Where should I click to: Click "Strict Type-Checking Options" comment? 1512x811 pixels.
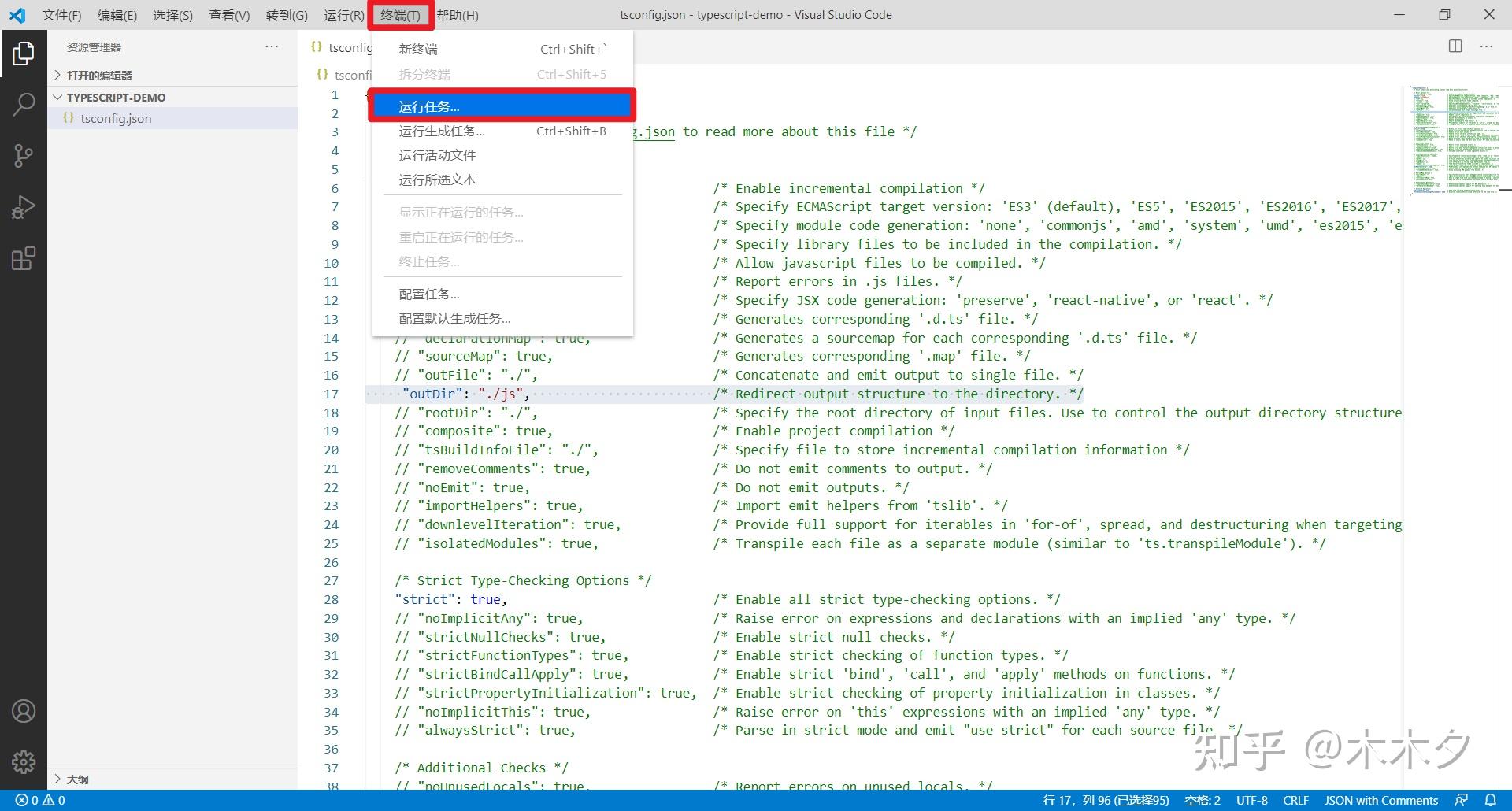(524, 580)
